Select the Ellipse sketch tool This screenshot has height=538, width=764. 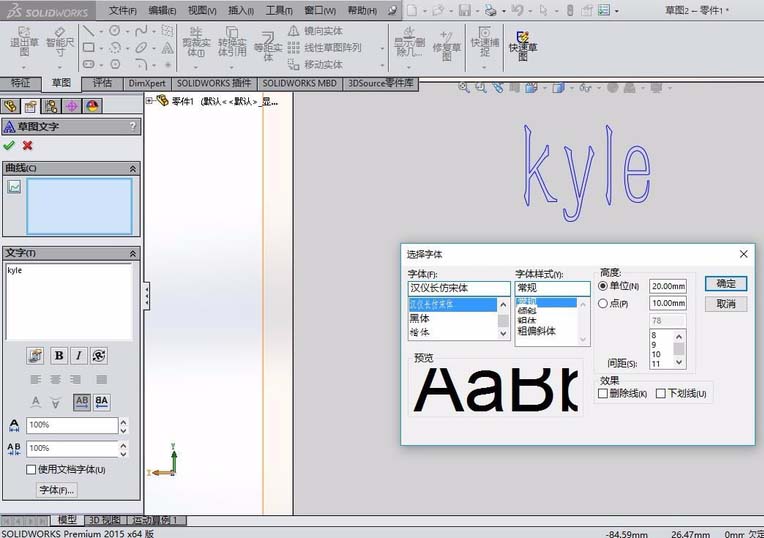click(x=141, y=48)
